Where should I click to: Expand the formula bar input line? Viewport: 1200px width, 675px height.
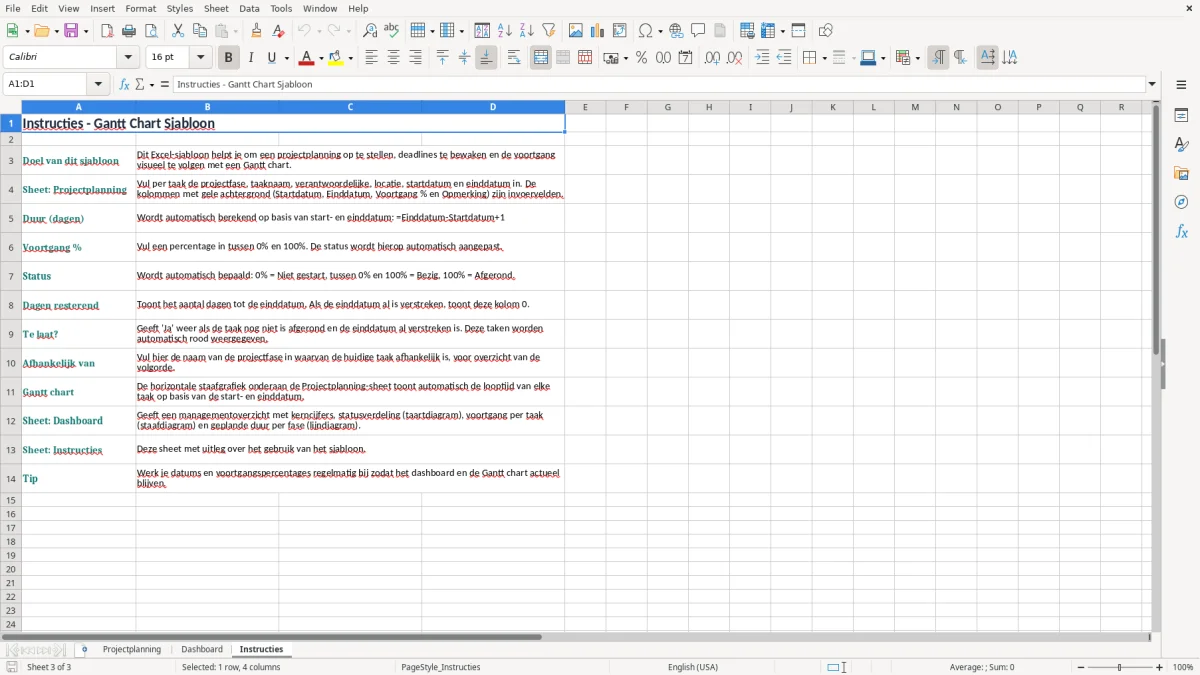(1152, 84)
